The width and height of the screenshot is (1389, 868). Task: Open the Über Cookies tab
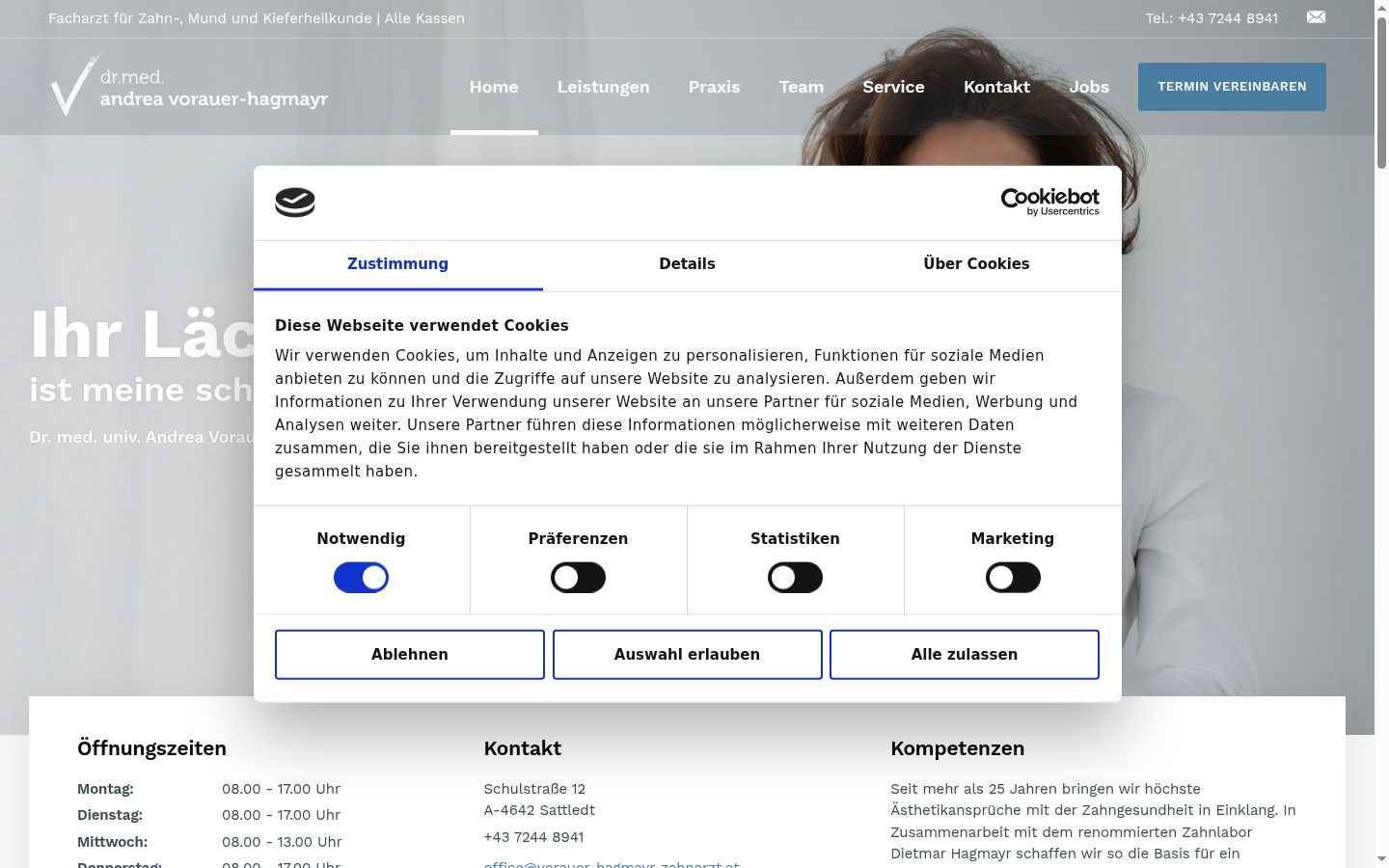click(976, 264)
